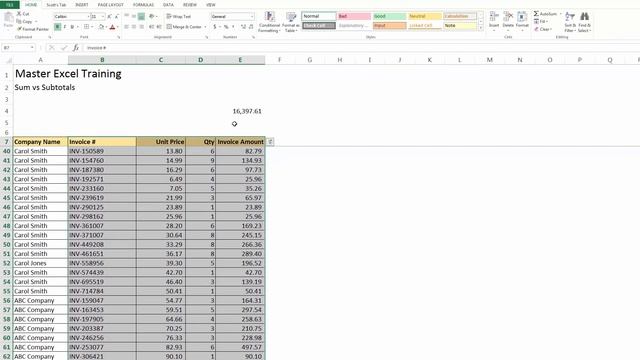
Task: Apply the Good cell style
Action: (390, 16)
